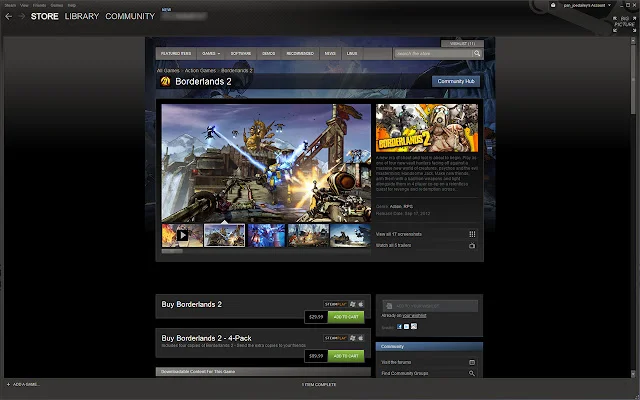Open the STORE section
Screen dimensions: 640x400
tap(44, 16)
